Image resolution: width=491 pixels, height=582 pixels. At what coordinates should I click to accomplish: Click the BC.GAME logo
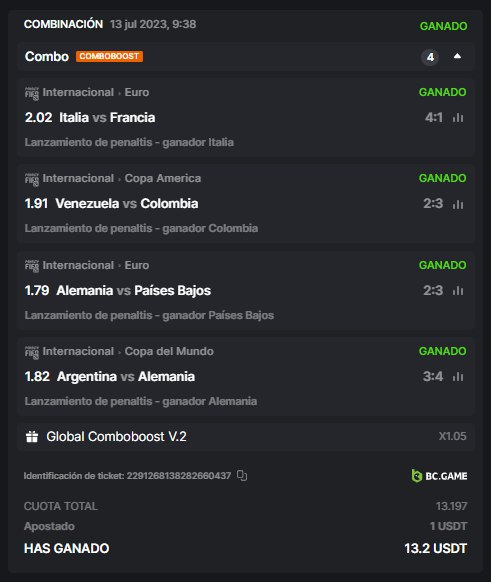439,475
